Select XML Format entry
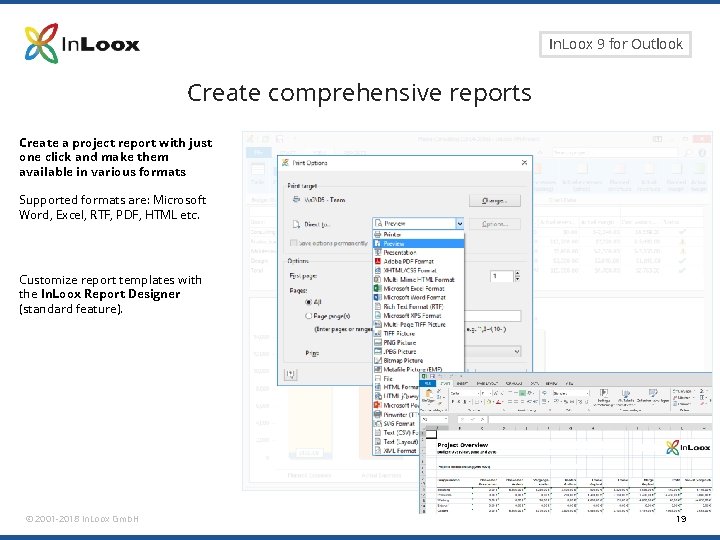The height and width of the screenshot is (540, 720). 396,451
